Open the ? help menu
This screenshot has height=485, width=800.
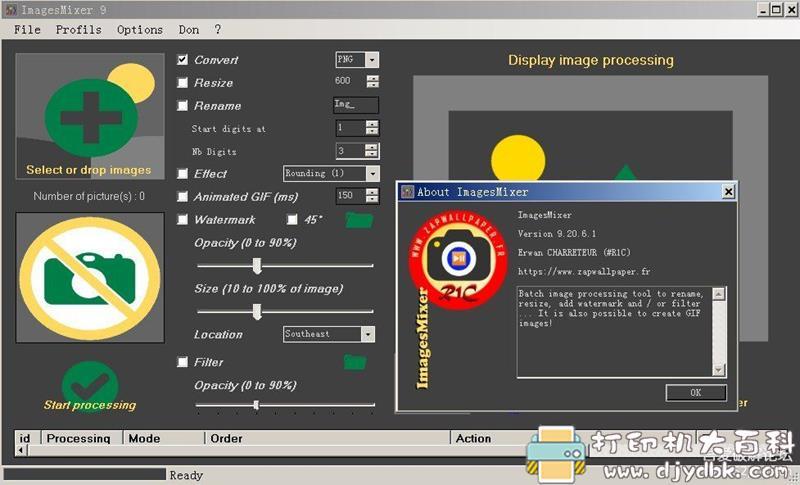[x=218, y=30]
